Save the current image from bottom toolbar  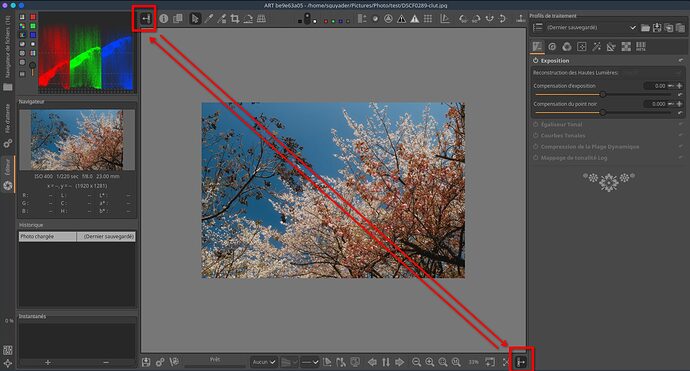tap(146, 362)
